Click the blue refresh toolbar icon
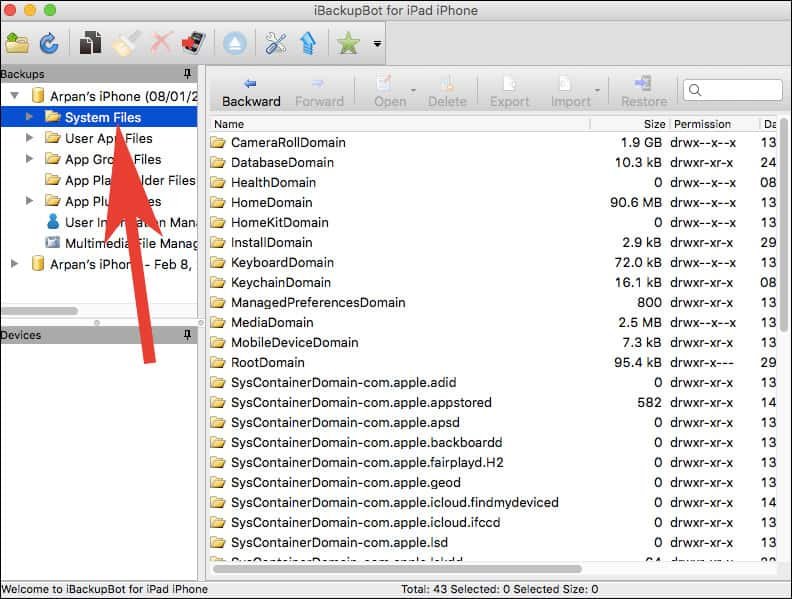This screenshot has height=599, width=792. tap(48, 43)
